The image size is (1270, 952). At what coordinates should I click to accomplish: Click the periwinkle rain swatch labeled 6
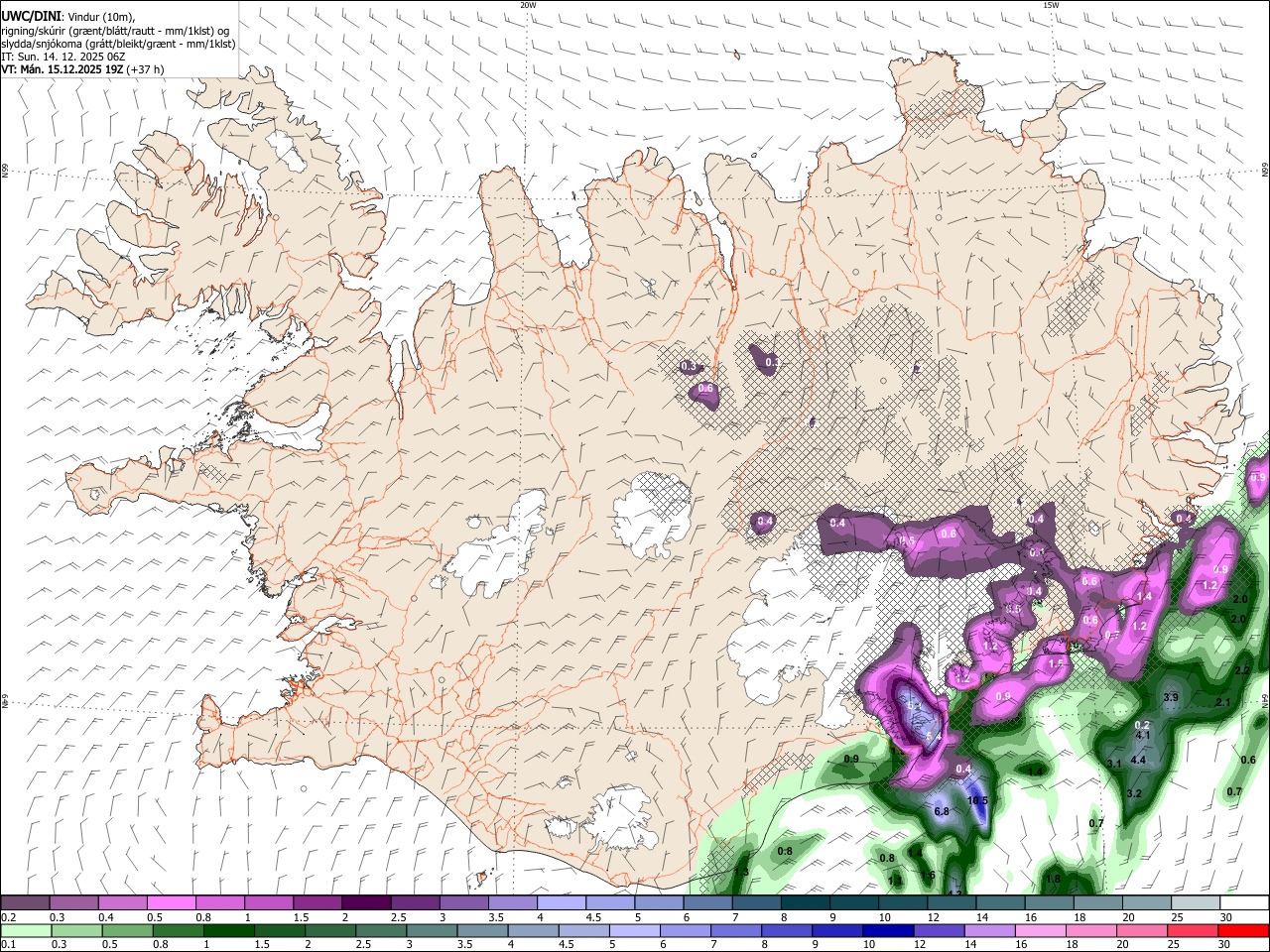point(685,930)
